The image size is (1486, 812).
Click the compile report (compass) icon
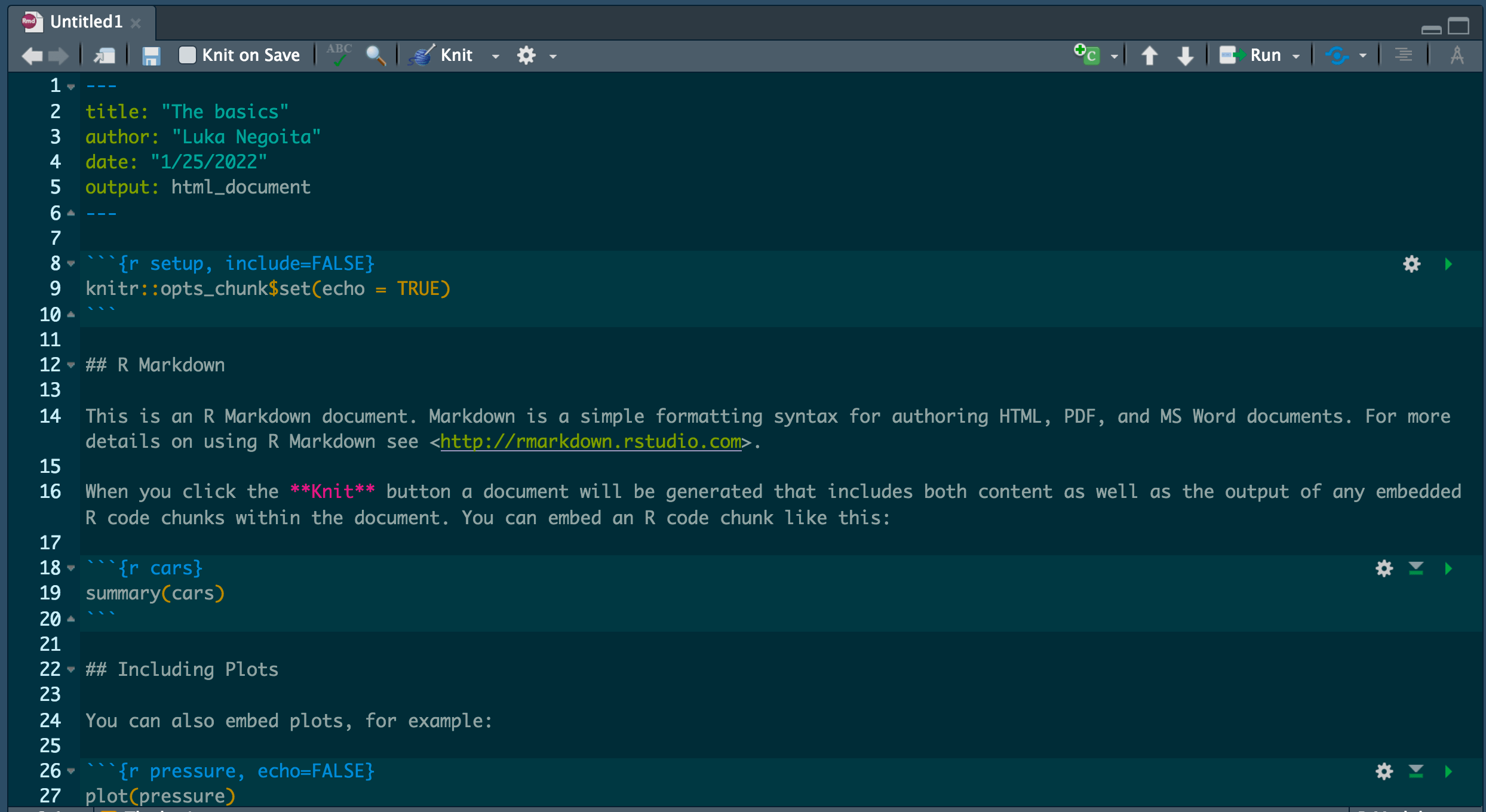click(x=1457, y=55)
